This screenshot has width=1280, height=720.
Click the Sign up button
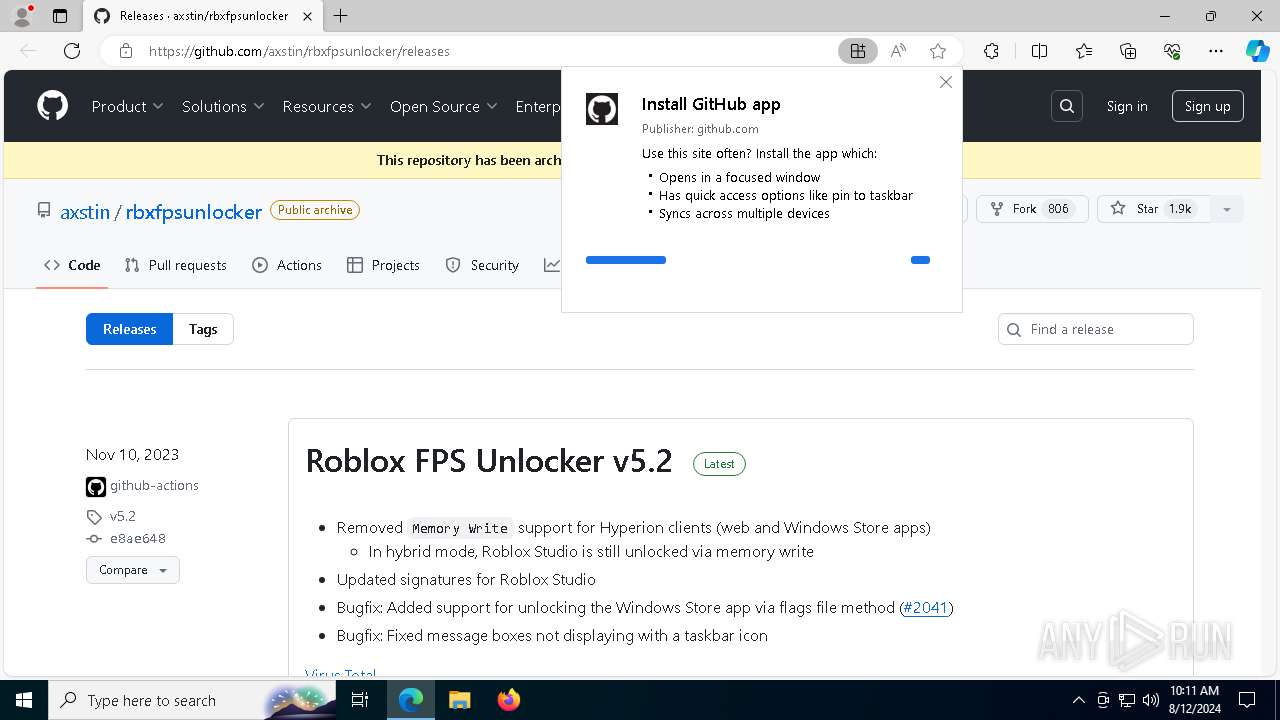tap(1208, 106)
